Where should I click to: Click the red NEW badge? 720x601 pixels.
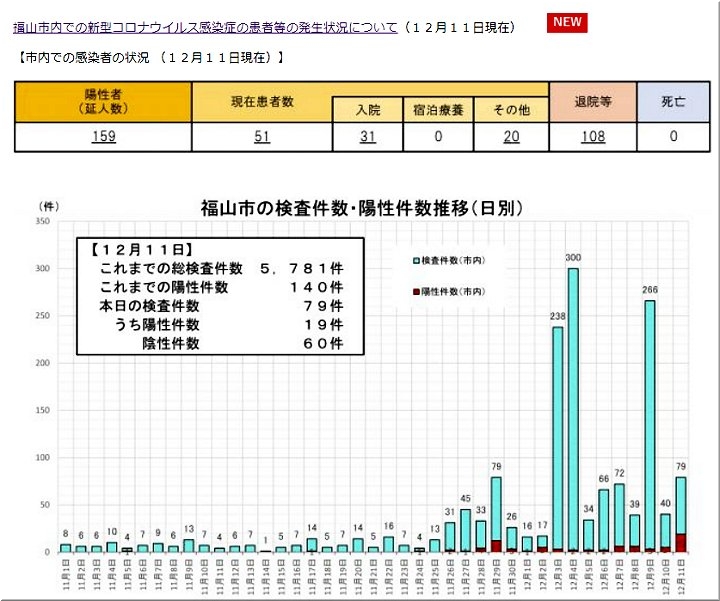pyautogui.click(x=567, y=23)
